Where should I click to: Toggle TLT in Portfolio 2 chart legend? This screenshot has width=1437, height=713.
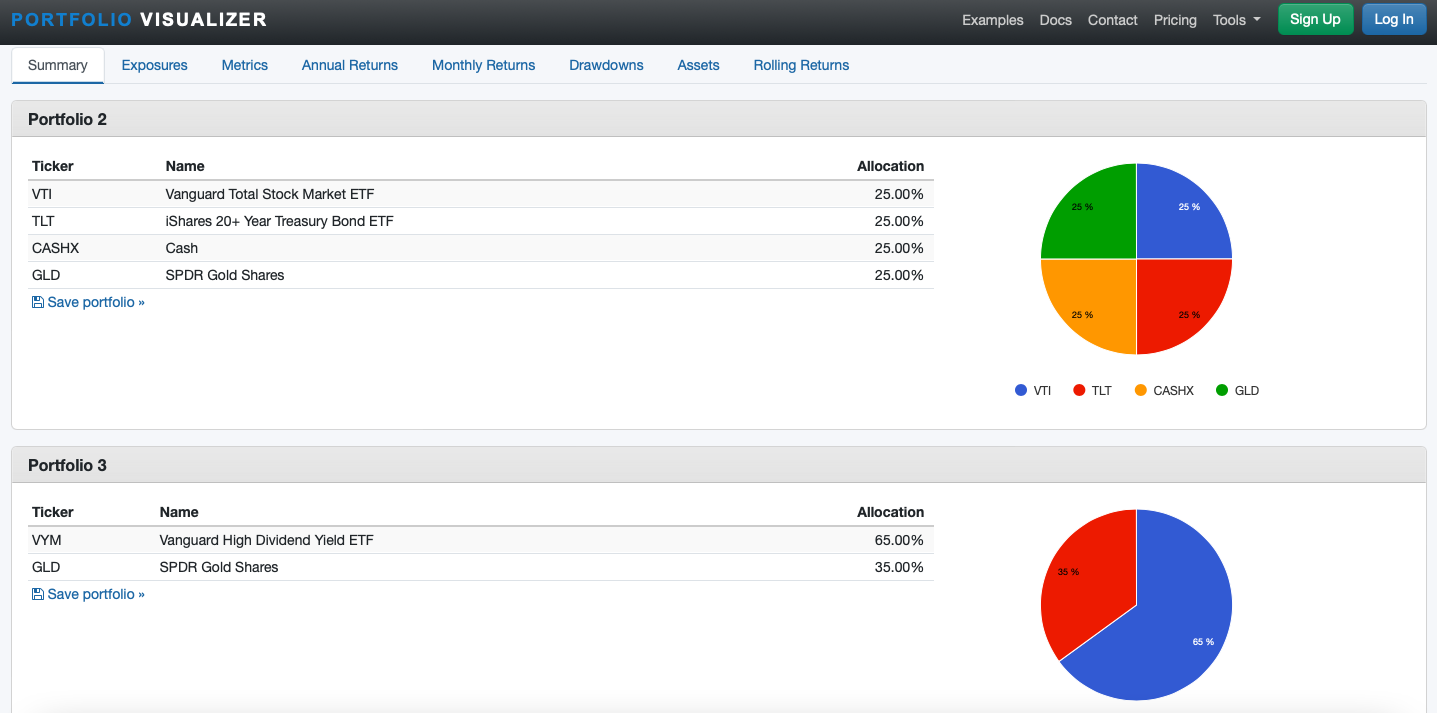pyautogui.click(x=1092, y=391)
